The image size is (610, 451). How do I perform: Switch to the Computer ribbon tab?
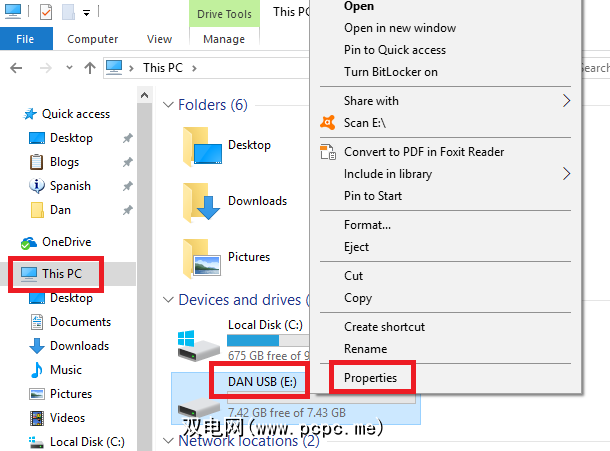tap(93, 39)
